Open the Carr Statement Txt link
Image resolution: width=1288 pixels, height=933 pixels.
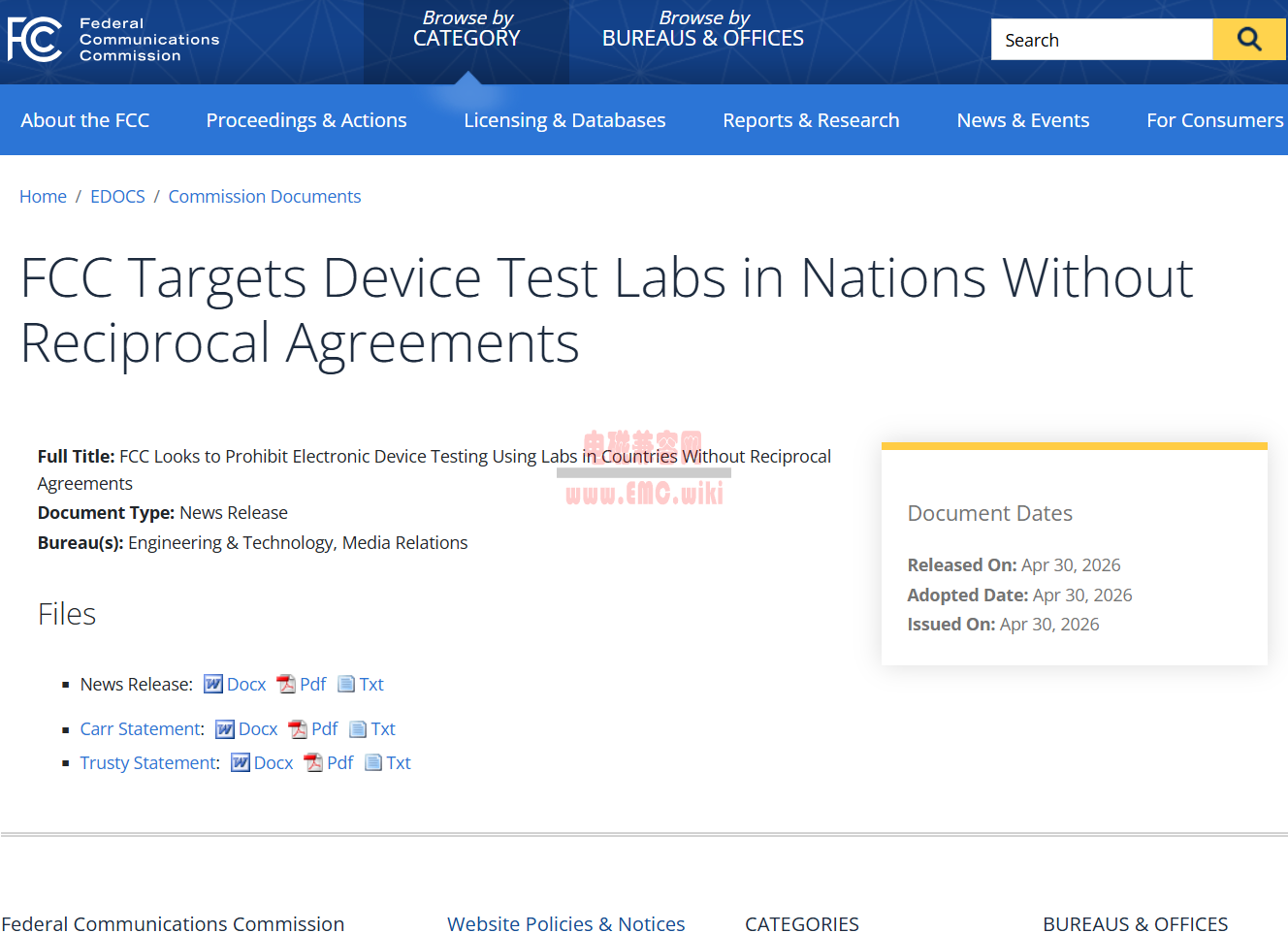click(x=383, y=729)
